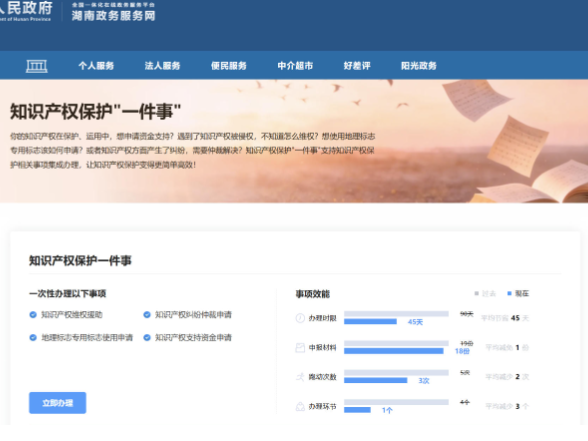Click the 申报材料 row label
This screenshot has height=441, width=588.
[322, 348]
